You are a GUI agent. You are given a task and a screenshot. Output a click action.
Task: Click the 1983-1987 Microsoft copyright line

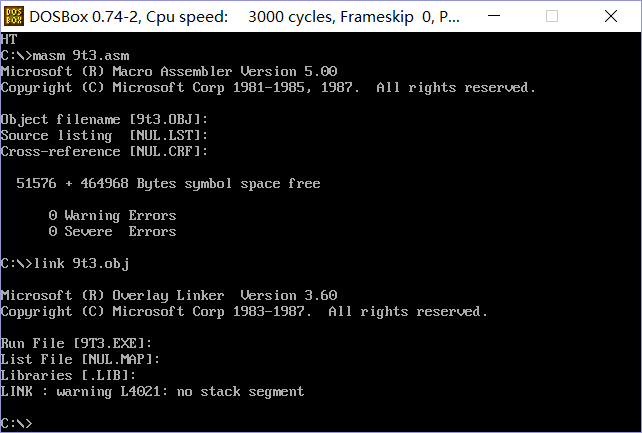click(244, 312)
